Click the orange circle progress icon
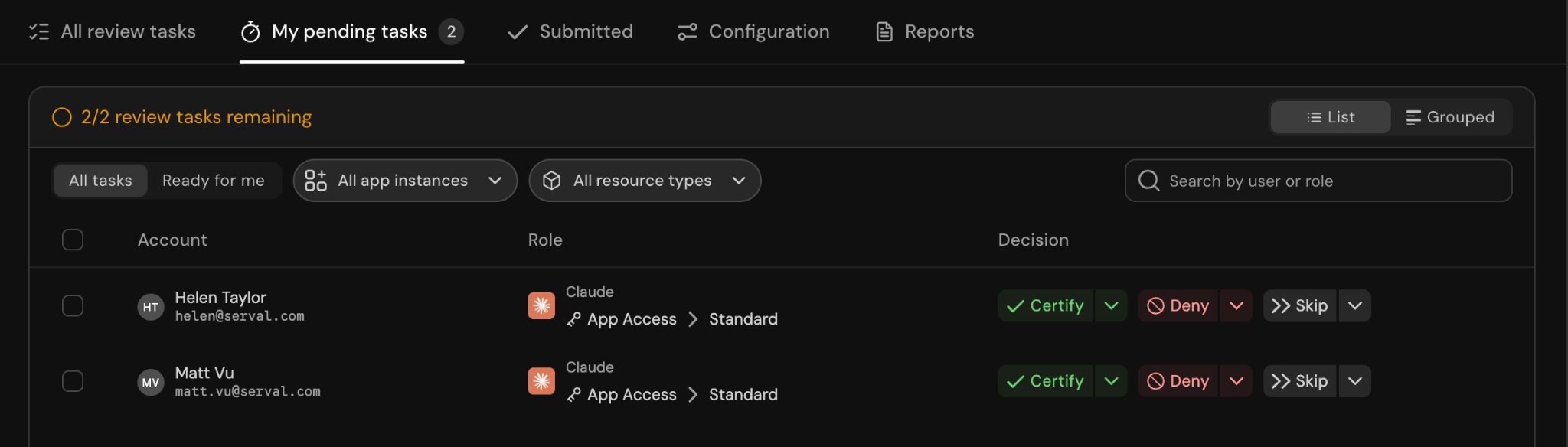This screenshot has height=447, width=1568. click(x=62, y=117)
